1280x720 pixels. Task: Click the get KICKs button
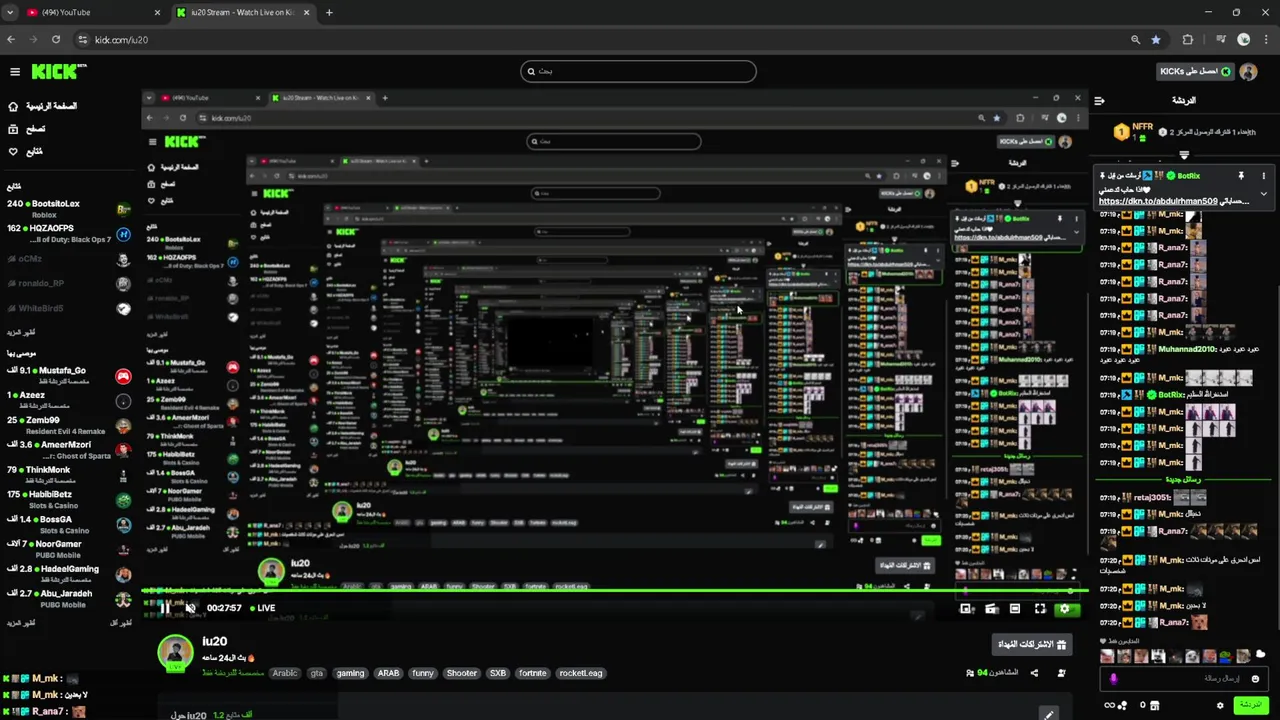1195,71
